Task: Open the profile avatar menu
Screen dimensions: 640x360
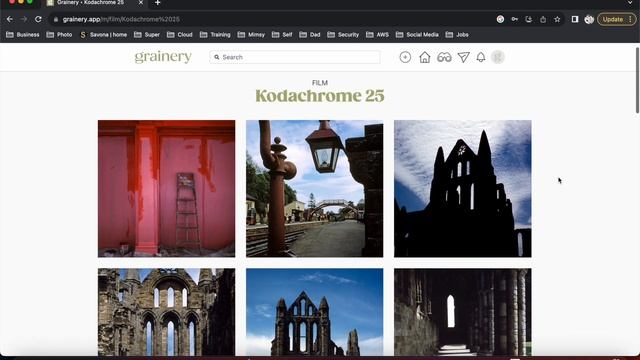Action: coord(498,57)
